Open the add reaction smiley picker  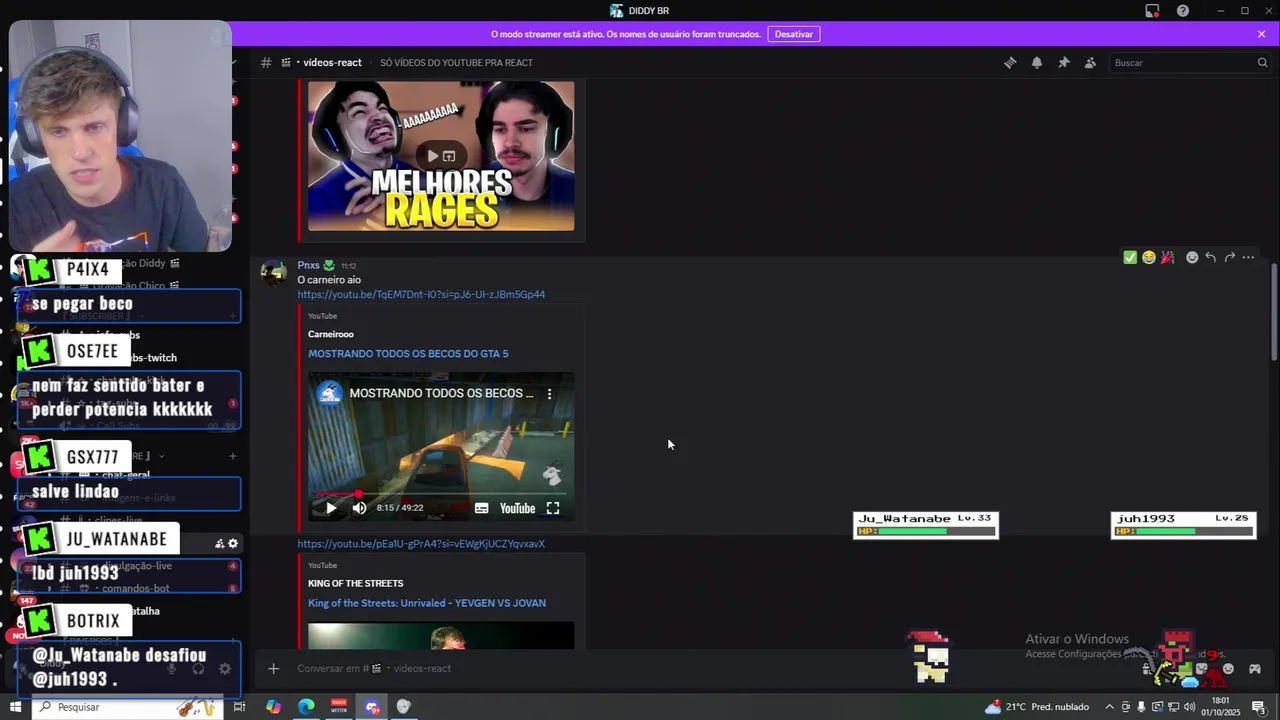[x=1192, y=257]
